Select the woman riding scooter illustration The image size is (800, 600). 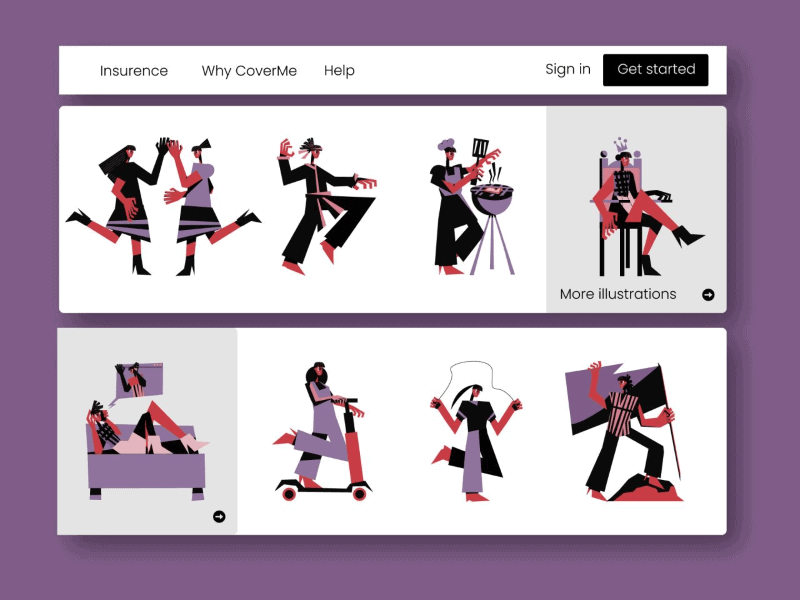[323, 431]
